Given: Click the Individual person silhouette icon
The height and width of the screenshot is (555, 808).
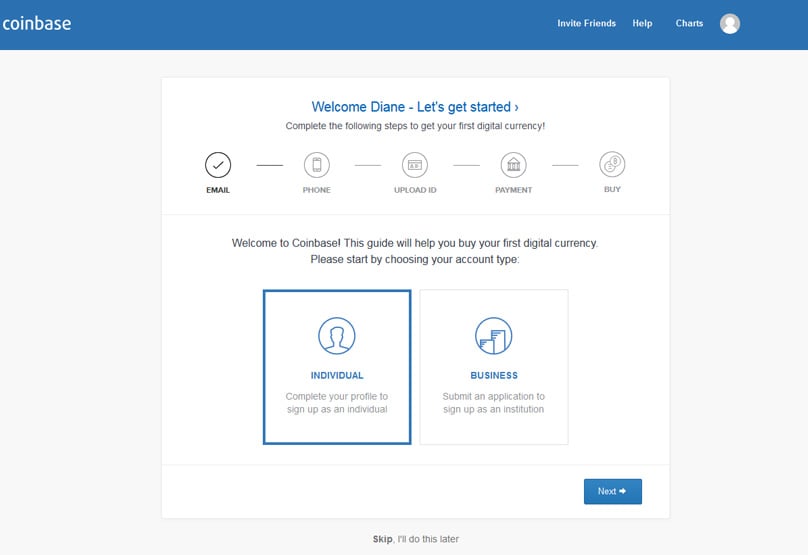Looking at the screenshot, I should point(337,335).
